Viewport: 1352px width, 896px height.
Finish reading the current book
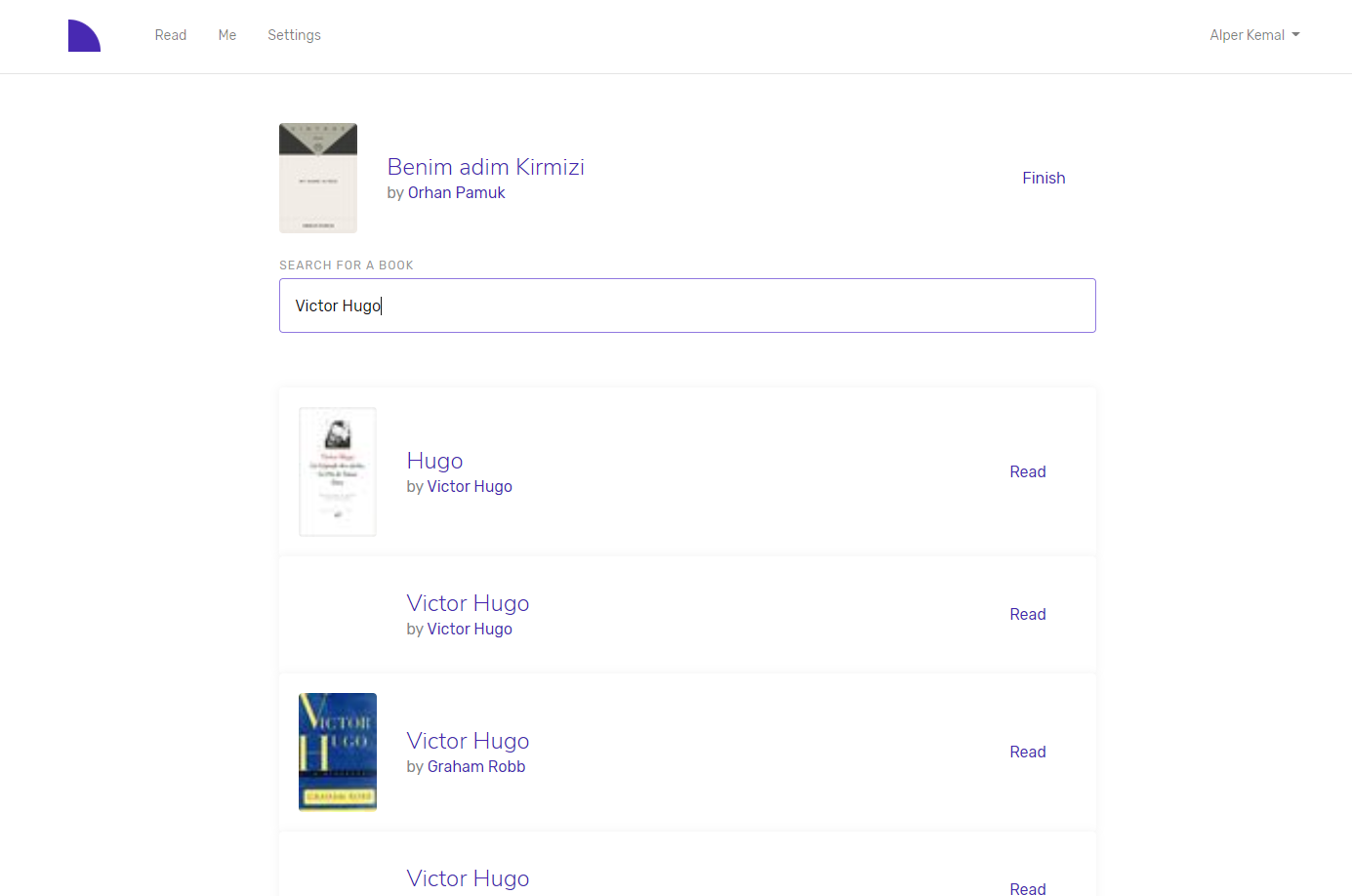(x=1043, y=178)
